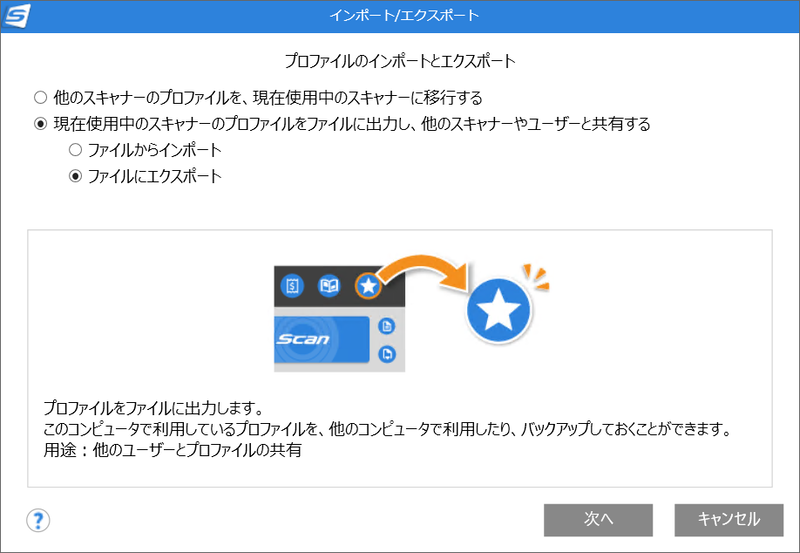Click the book profile icon in the illustration

(329, 286)
